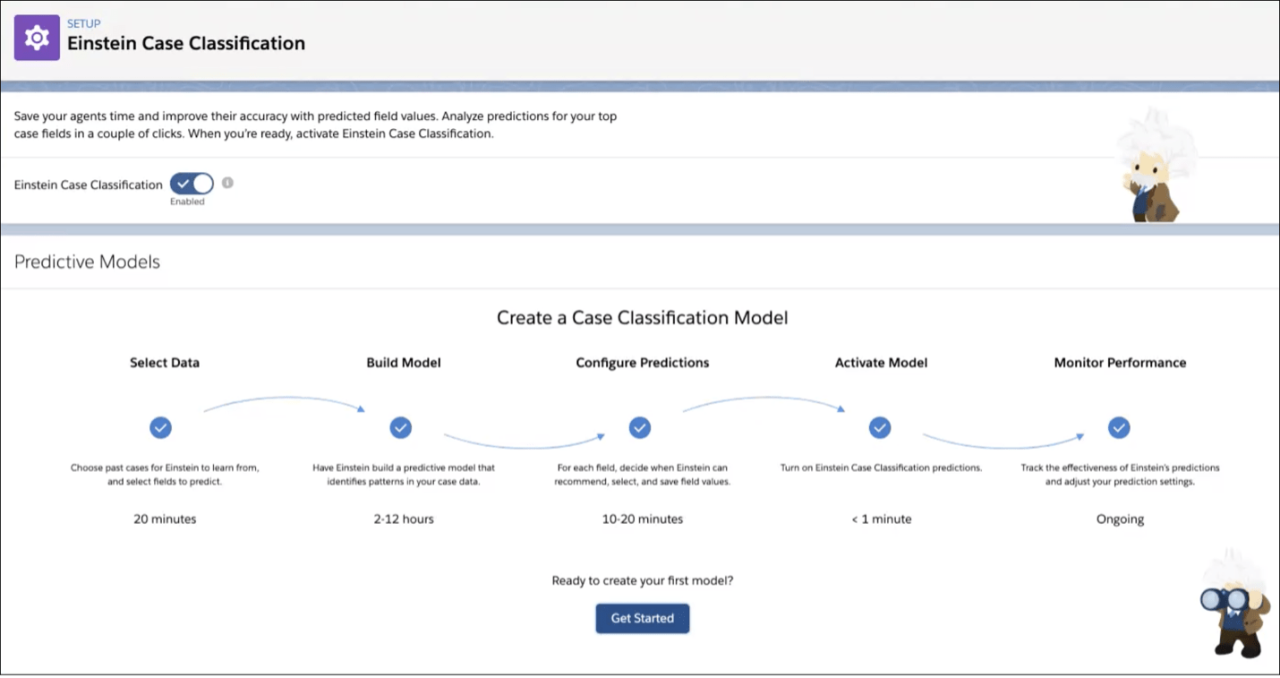Image resolution: width=1280 pixels, height=678 pixels.
Task: Click the 'Einstein Case Classification' page title
Action: 186,43
